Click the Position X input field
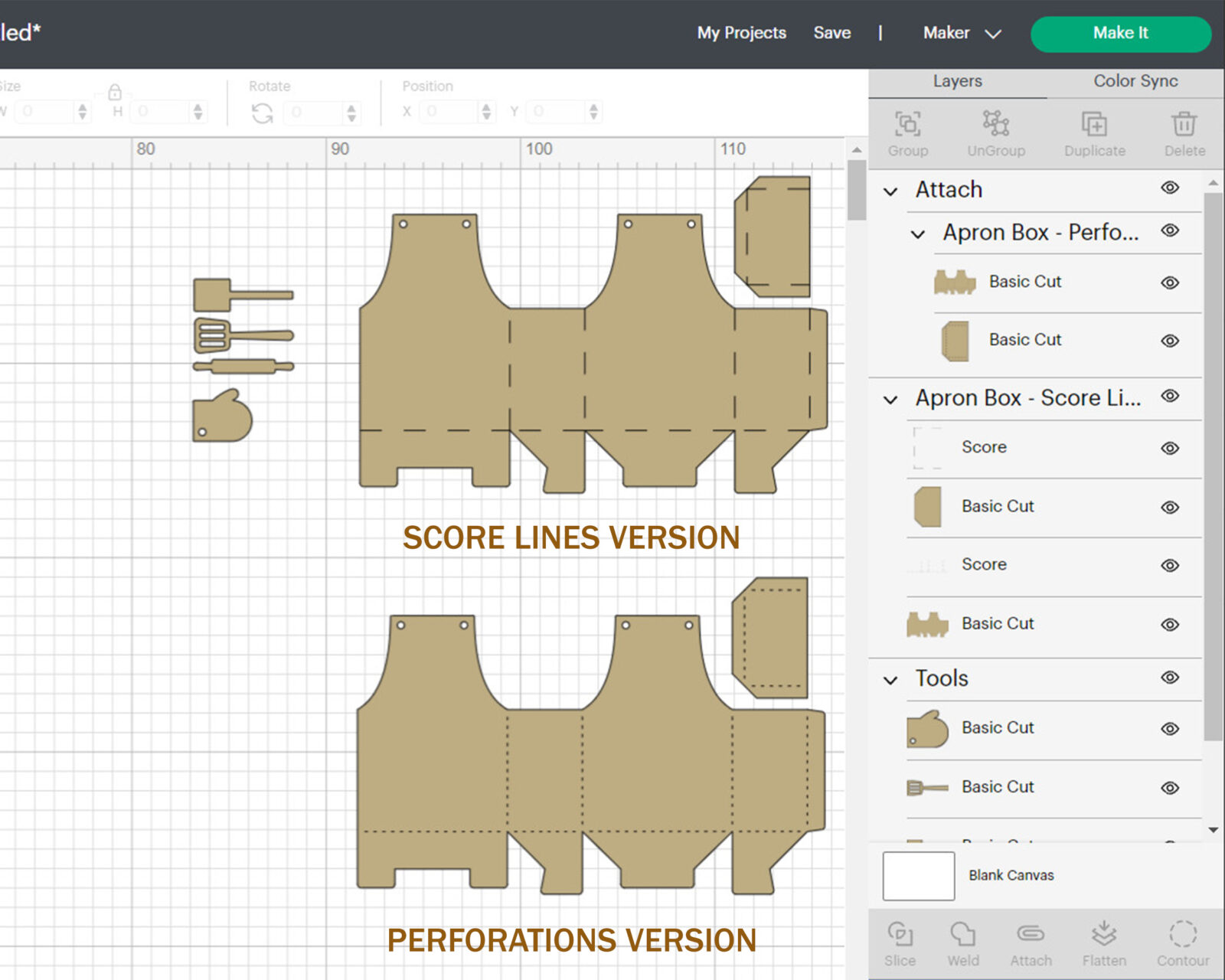Viewport: 1225px width, 980px height. tap(450, 113)
